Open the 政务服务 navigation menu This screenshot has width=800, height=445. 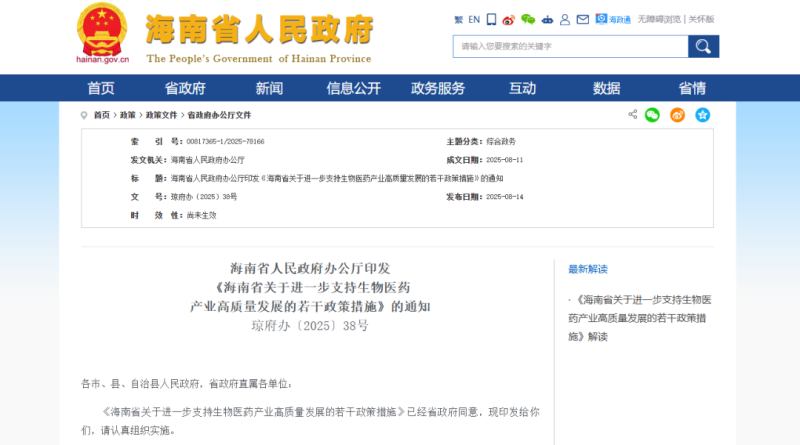pos(438,88)
